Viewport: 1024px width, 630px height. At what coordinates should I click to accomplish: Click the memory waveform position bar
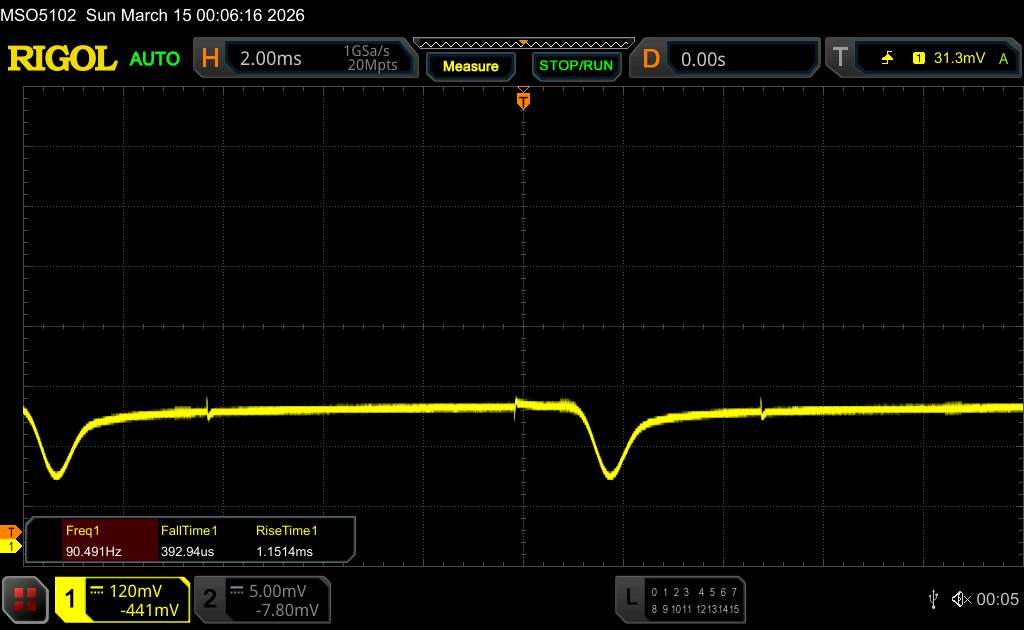(523, 44)
